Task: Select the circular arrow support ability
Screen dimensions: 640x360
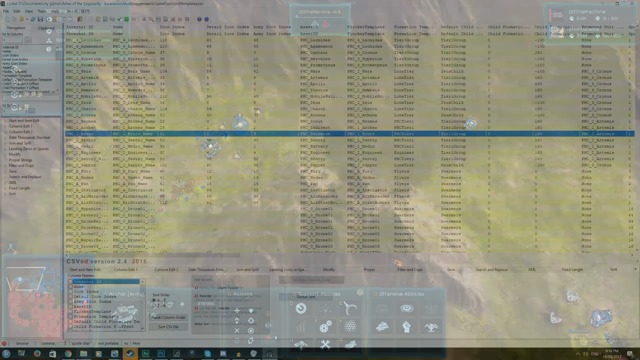Action: (x=301, y=309)
